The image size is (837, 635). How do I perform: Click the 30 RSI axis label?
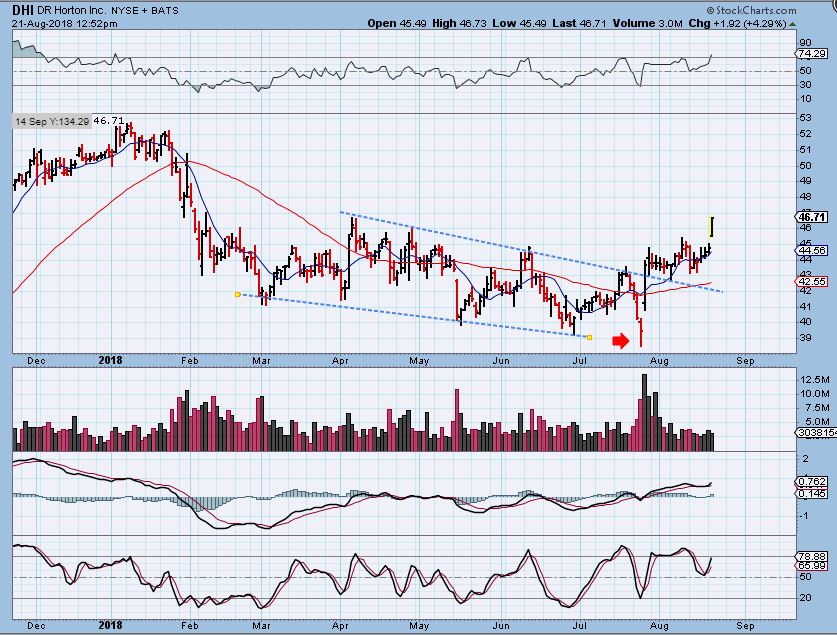[806, 85]
